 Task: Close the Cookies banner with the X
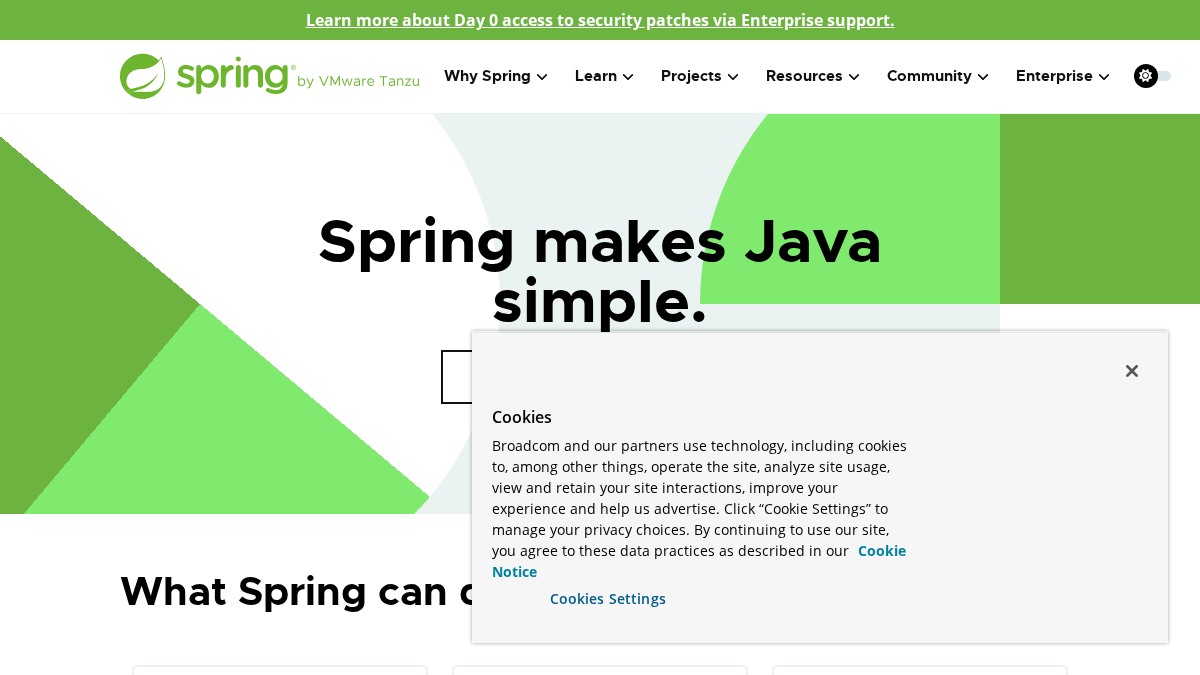pyautogui.click(x=1132, y=371)
